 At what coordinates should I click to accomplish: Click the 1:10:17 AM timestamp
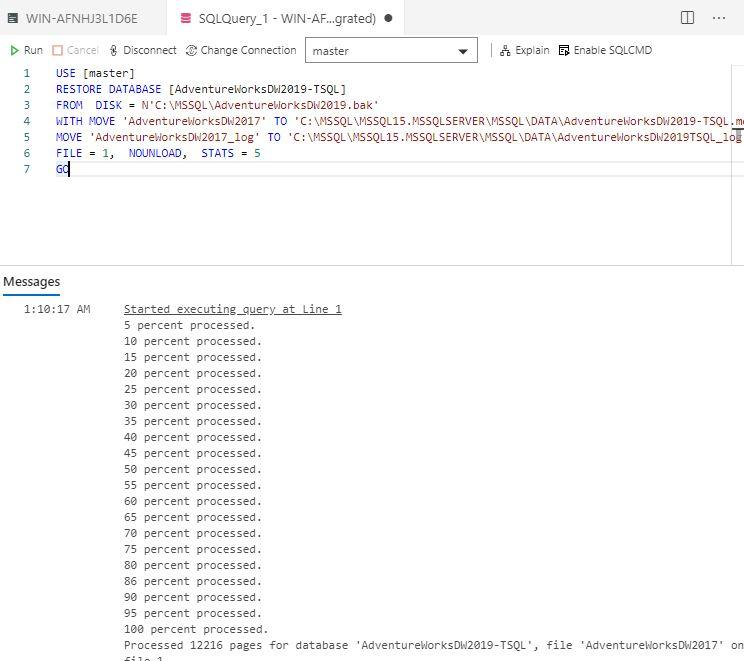(57, 309)
